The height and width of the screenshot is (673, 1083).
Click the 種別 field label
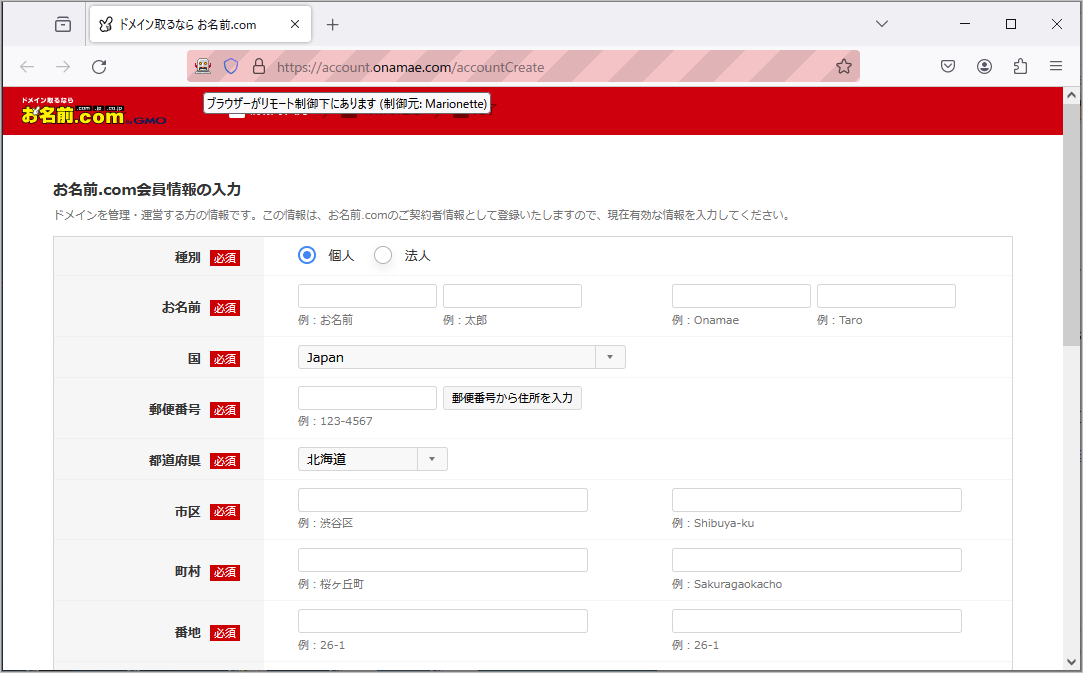(x=187, y=258)
